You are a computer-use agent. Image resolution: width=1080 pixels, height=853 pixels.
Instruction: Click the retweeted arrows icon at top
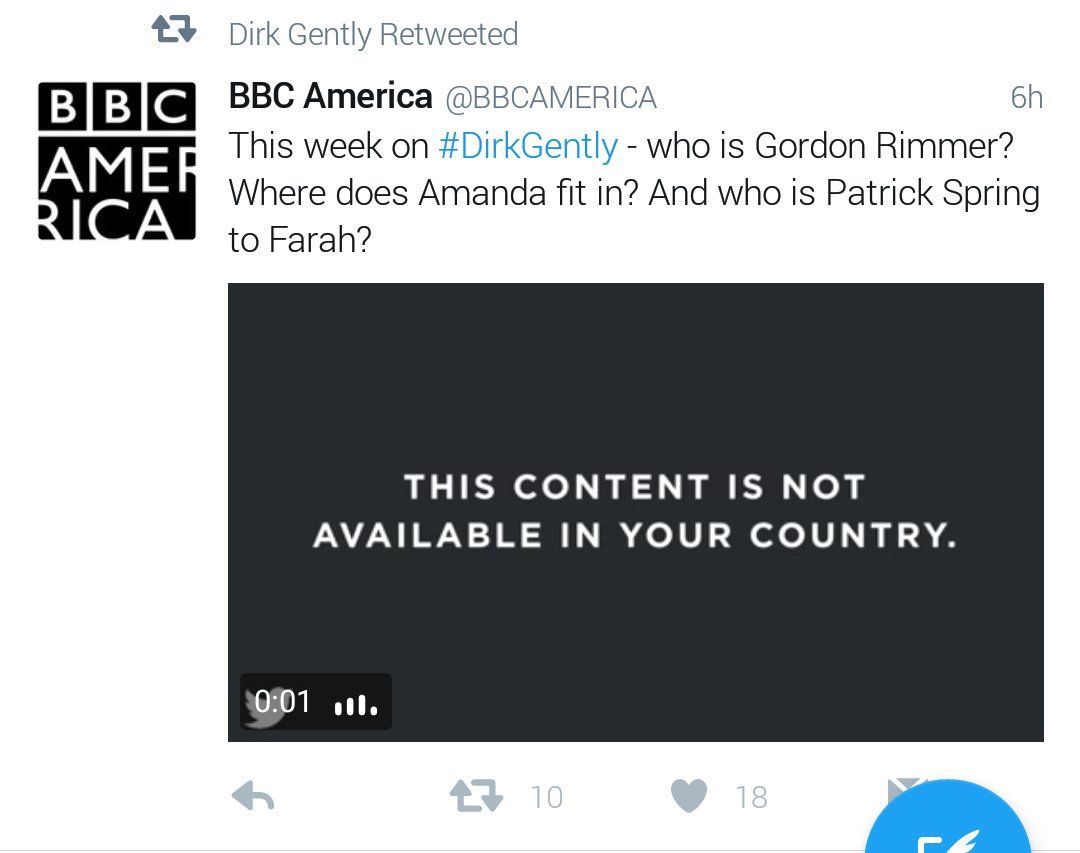pyautogui.click(x=174, y=30)
